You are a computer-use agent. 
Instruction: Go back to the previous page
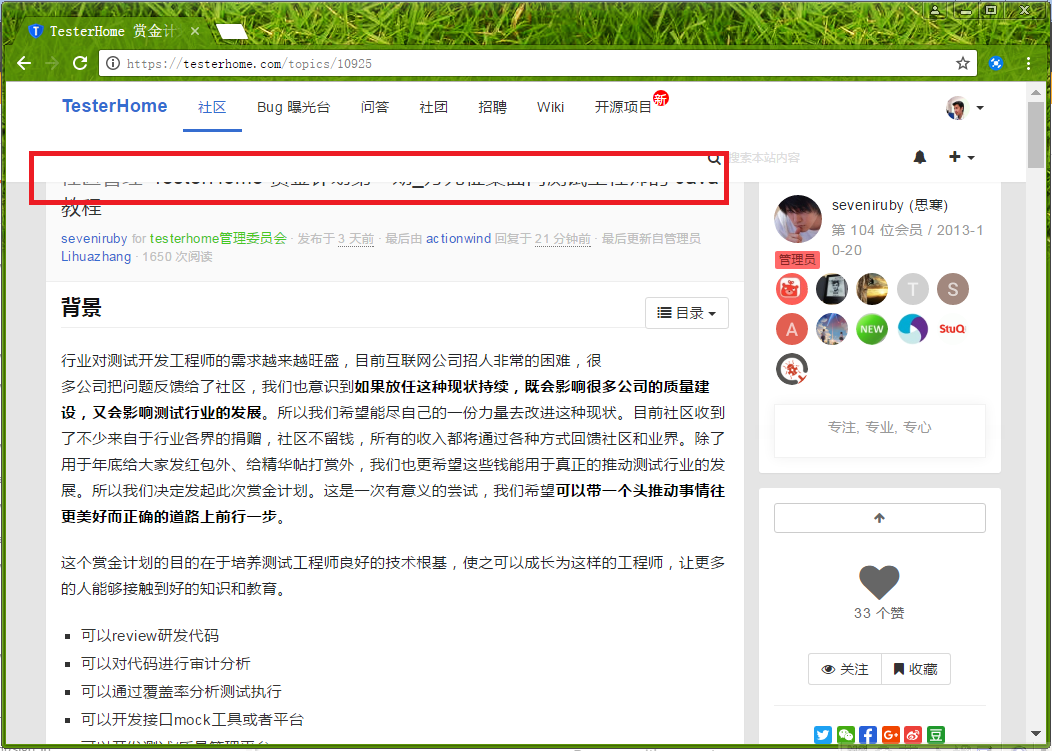[24, 63]
